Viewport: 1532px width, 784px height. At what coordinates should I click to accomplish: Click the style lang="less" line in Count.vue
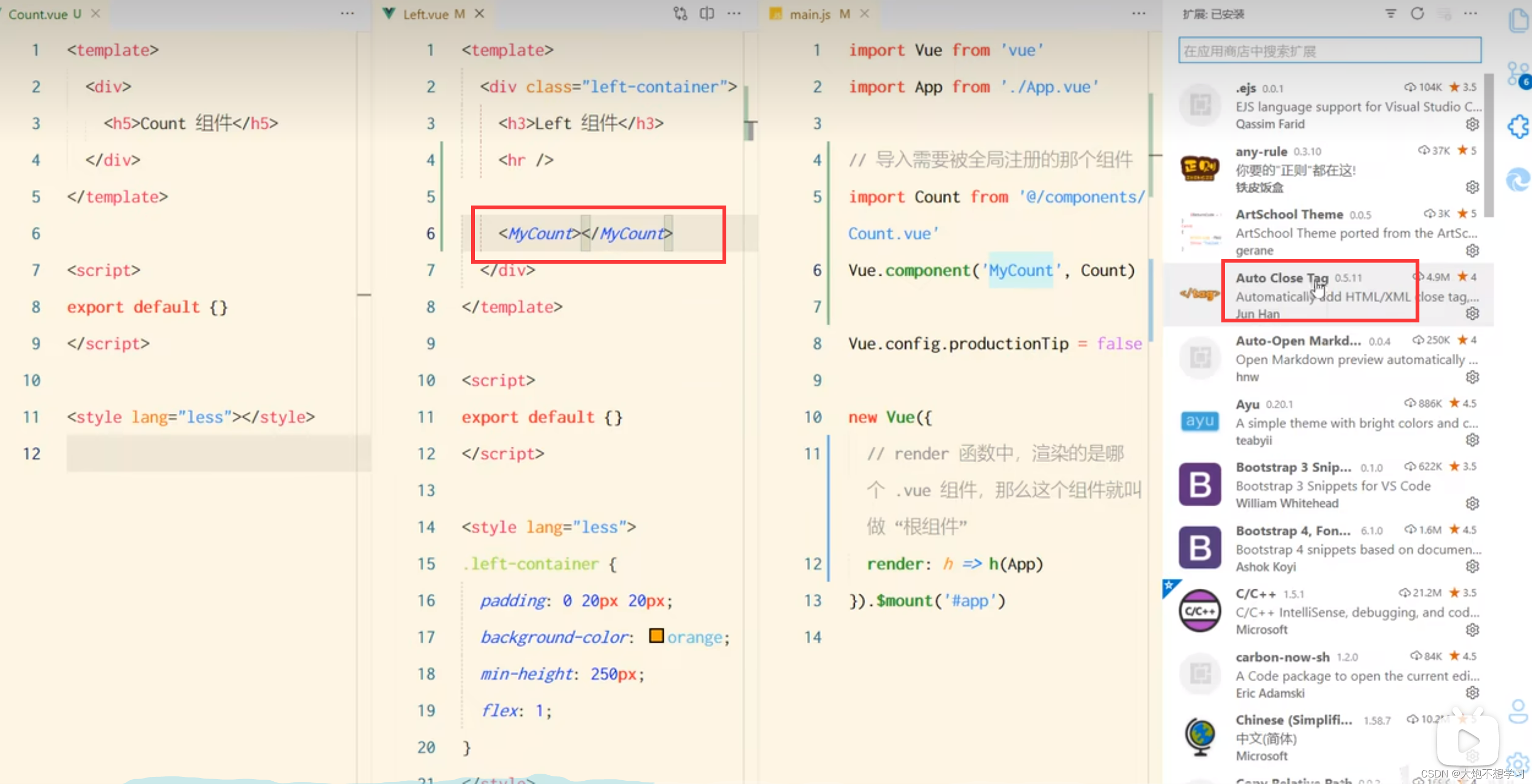click(191, 417)
